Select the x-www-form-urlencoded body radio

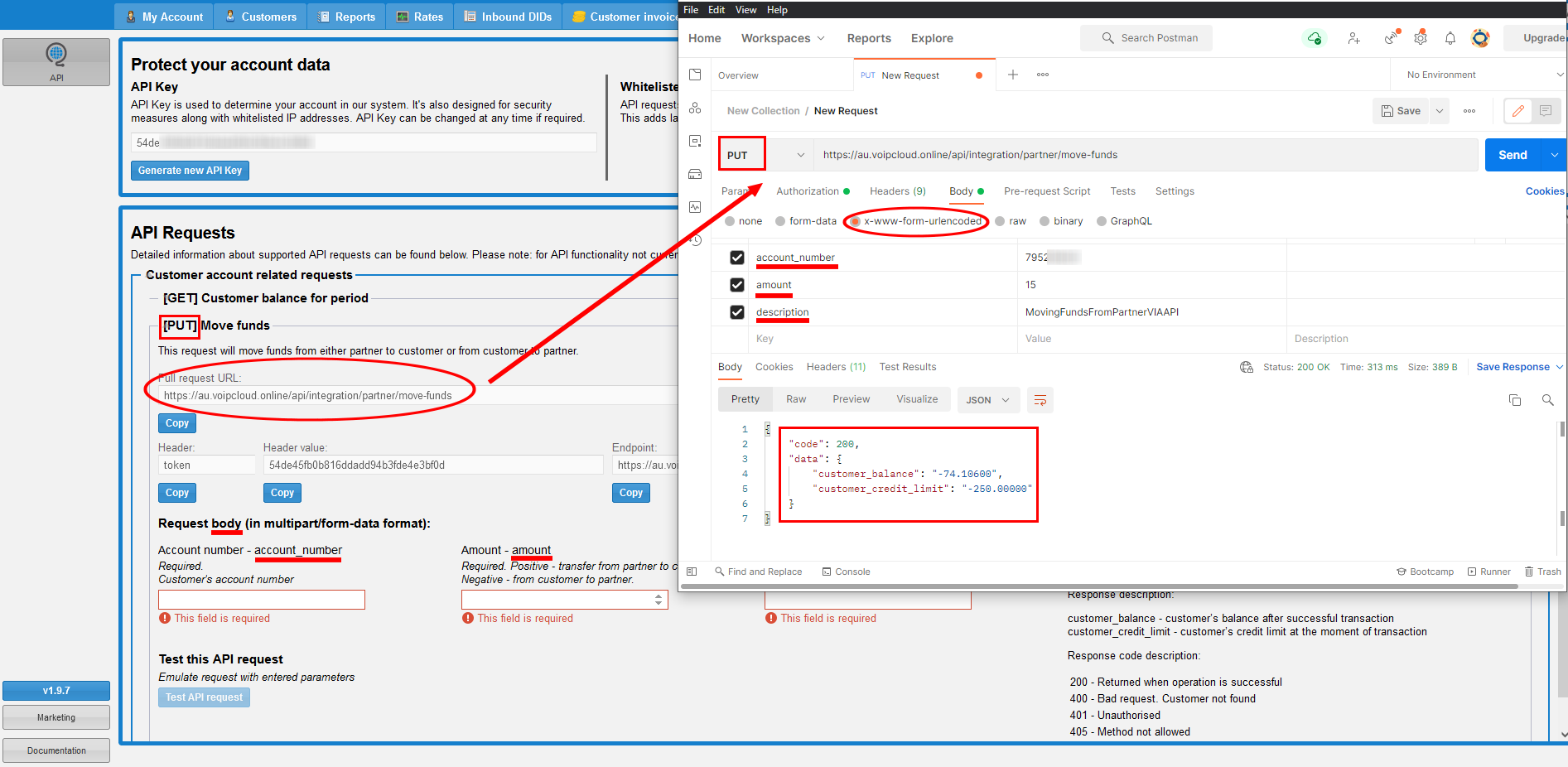click(856, 221)
